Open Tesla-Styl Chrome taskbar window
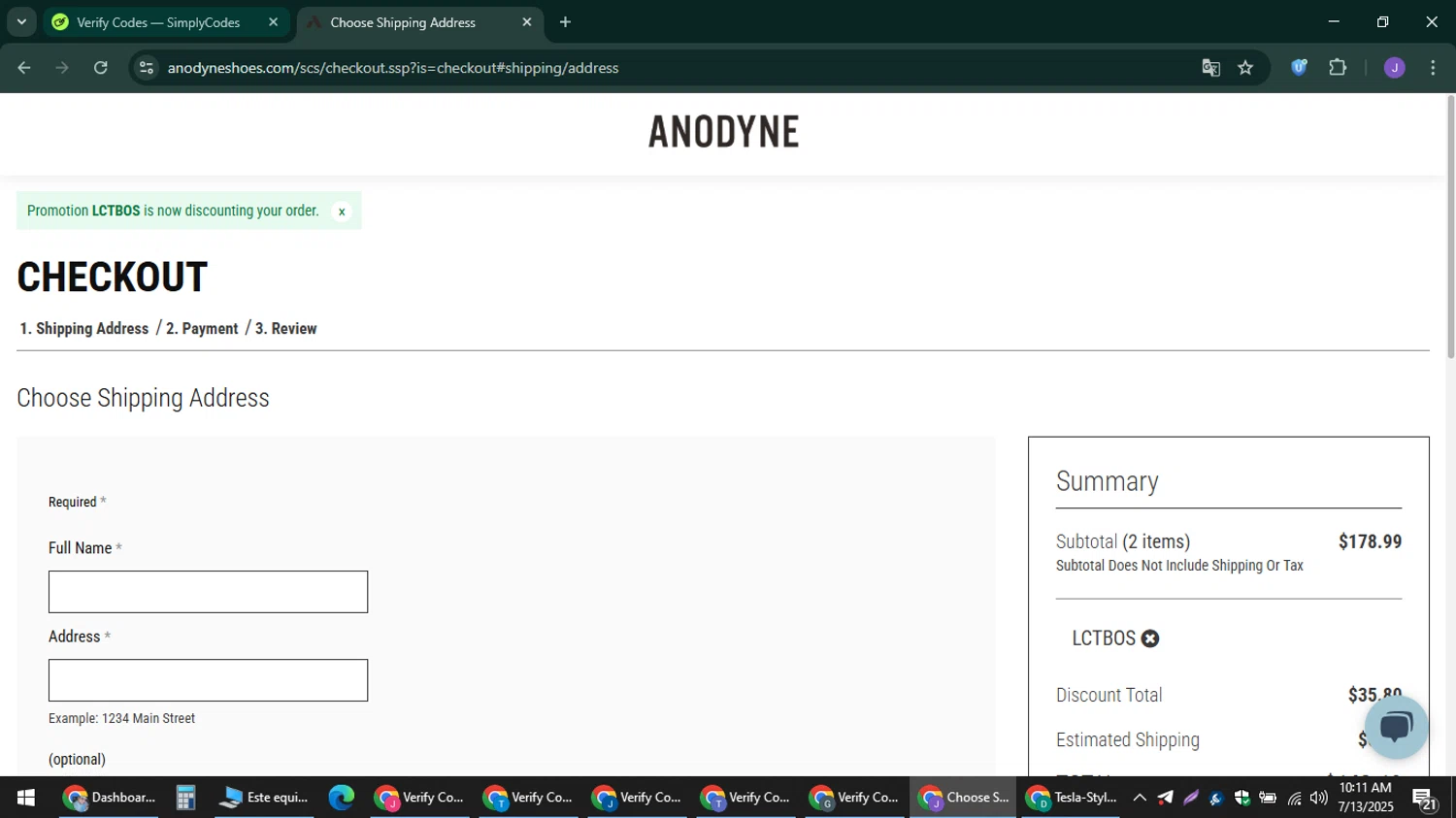The image size is (1456, 818). coord(1072,798)
